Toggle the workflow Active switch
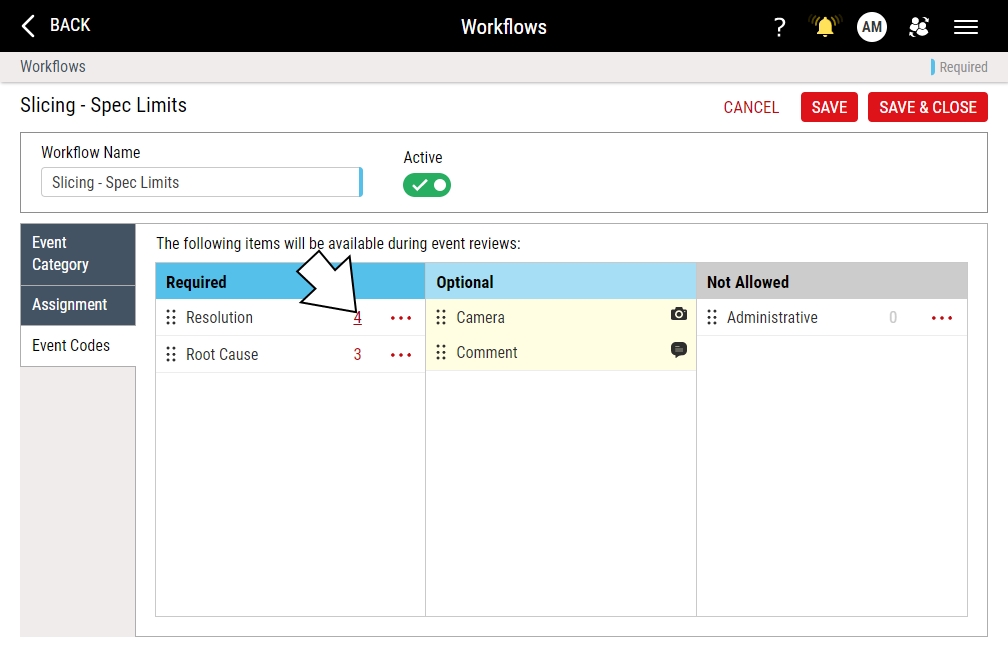The image size is (1008, 648). 427,185
